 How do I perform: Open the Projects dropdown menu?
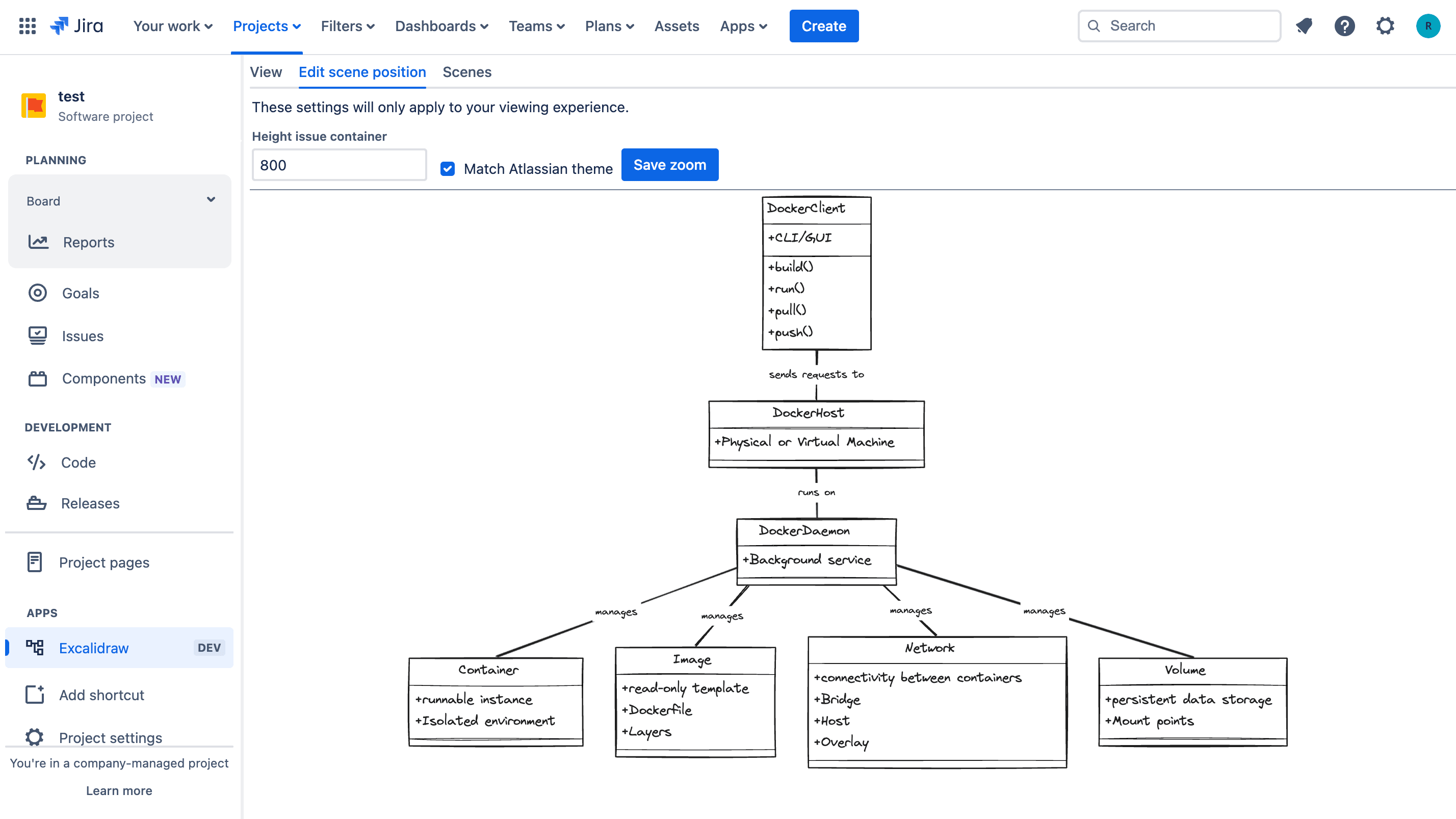(x=267, y=26)
